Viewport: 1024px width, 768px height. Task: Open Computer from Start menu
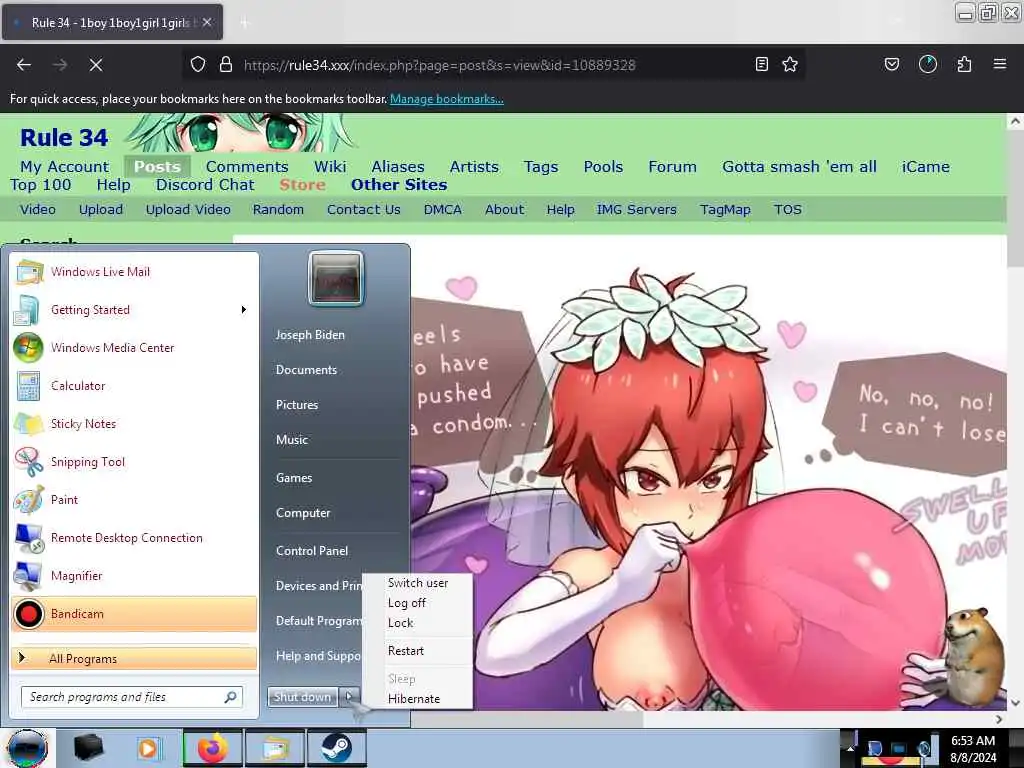303,513
